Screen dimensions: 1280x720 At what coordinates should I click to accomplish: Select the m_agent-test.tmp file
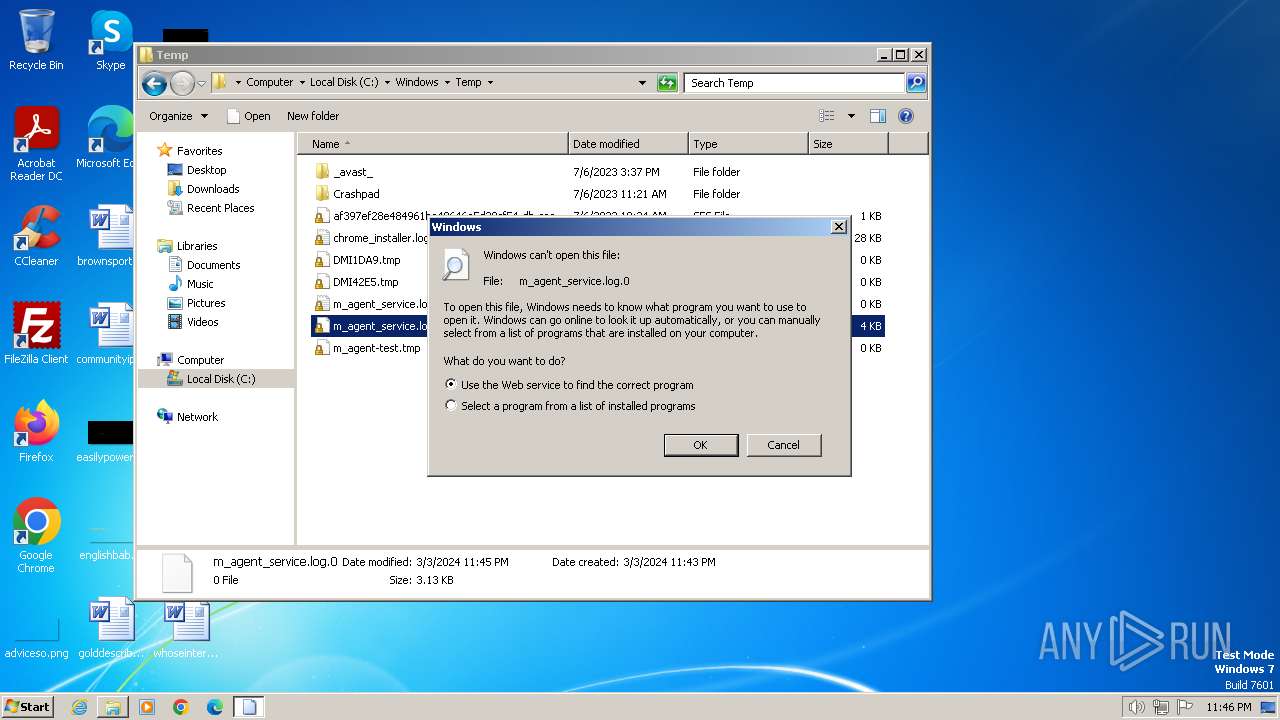click(x=376, y=348)
